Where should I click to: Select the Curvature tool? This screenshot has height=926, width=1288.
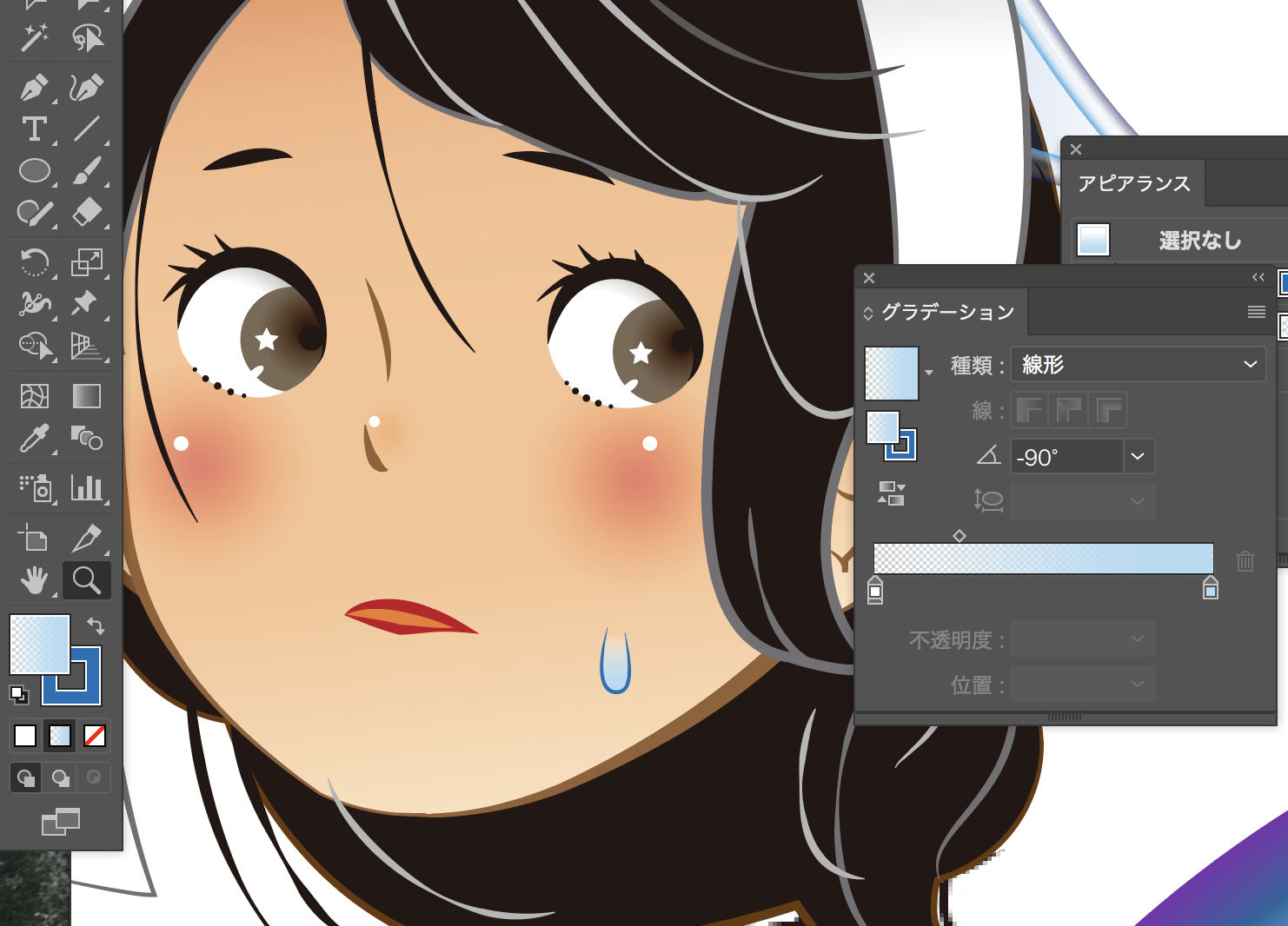pos(87,88)
